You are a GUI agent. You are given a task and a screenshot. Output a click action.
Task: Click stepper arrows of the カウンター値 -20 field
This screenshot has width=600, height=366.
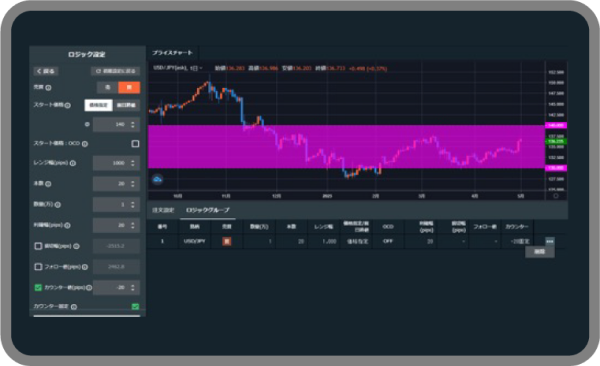coord(133,288)
